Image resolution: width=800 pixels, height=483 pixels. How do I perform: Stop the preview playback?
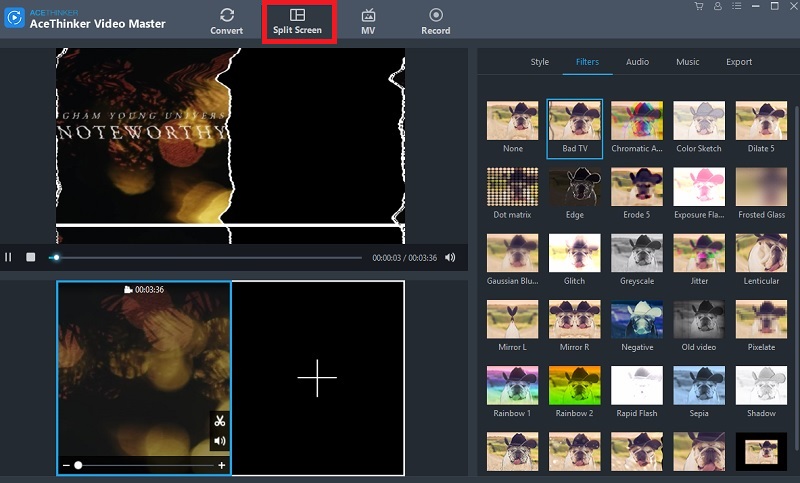pos(31,257)
